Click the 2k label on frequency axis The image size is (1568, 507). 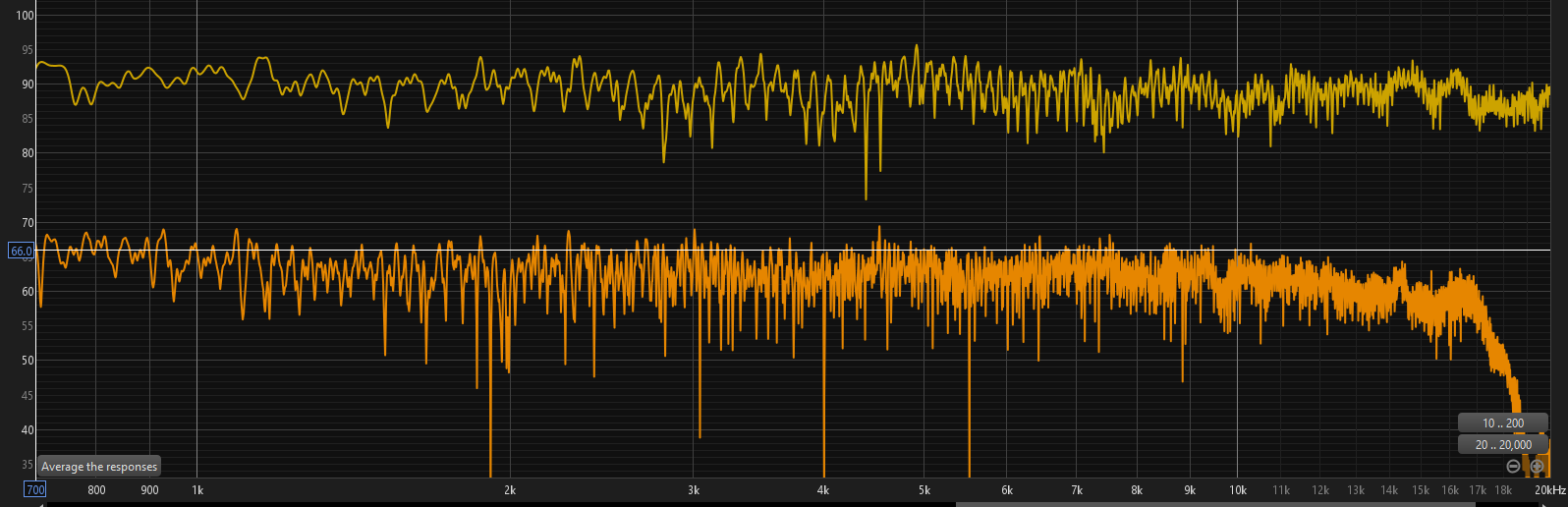click(510, 489)
